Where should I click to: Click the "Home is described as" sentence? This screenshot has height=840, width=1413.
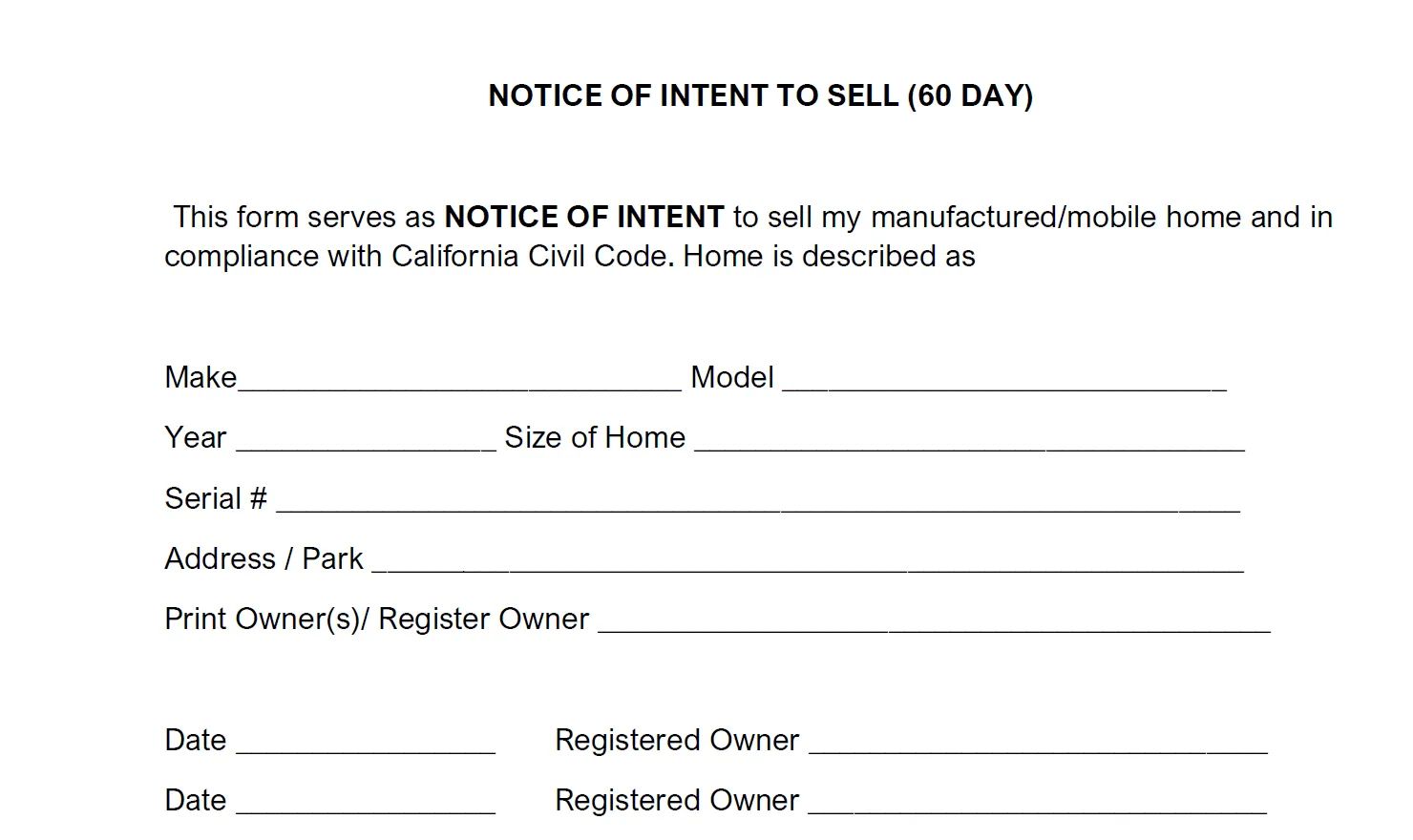pos(829,257)
